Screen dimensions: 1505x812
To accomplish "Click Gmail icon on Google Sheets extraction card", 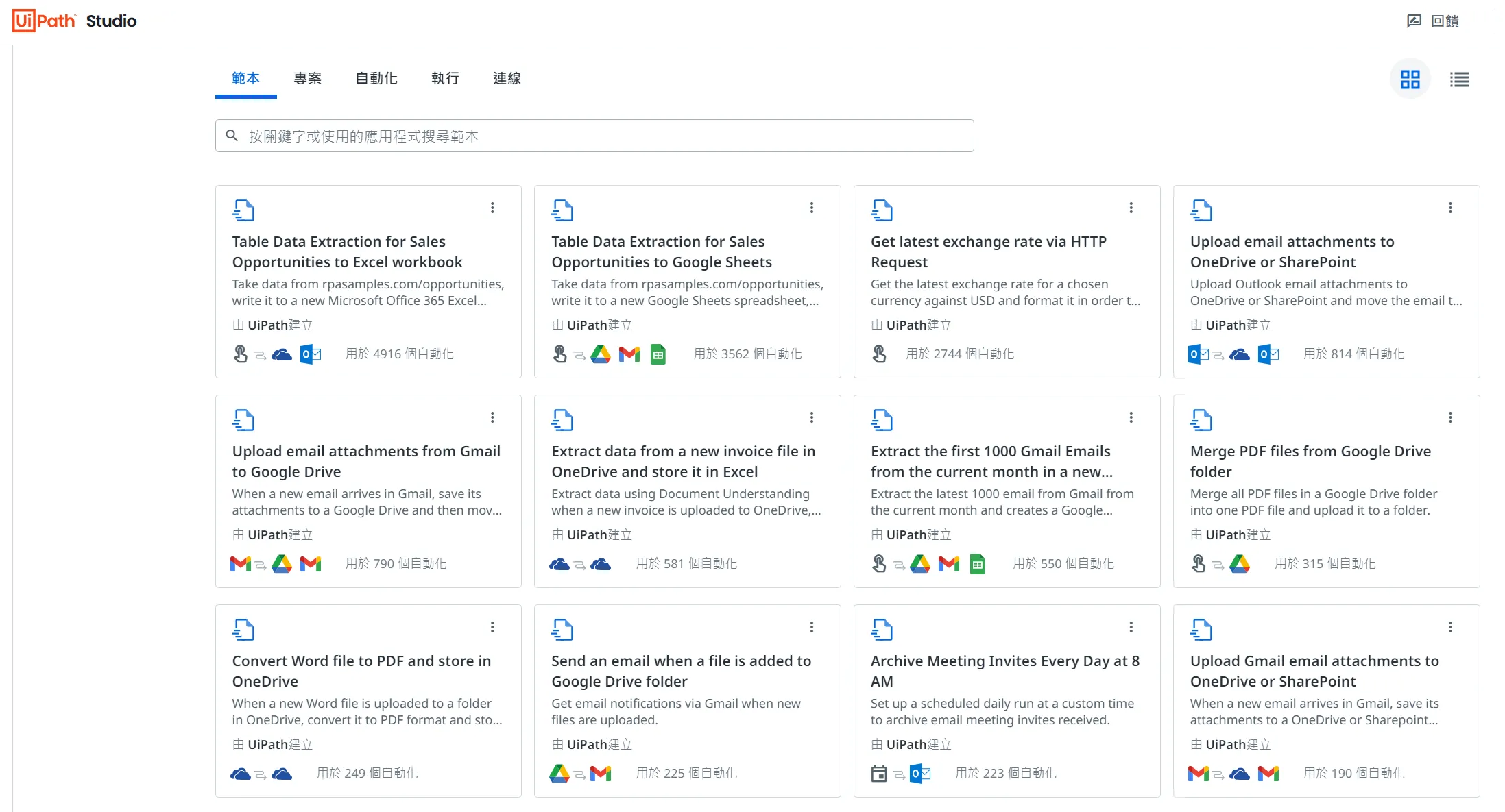I will coord(629,354).
